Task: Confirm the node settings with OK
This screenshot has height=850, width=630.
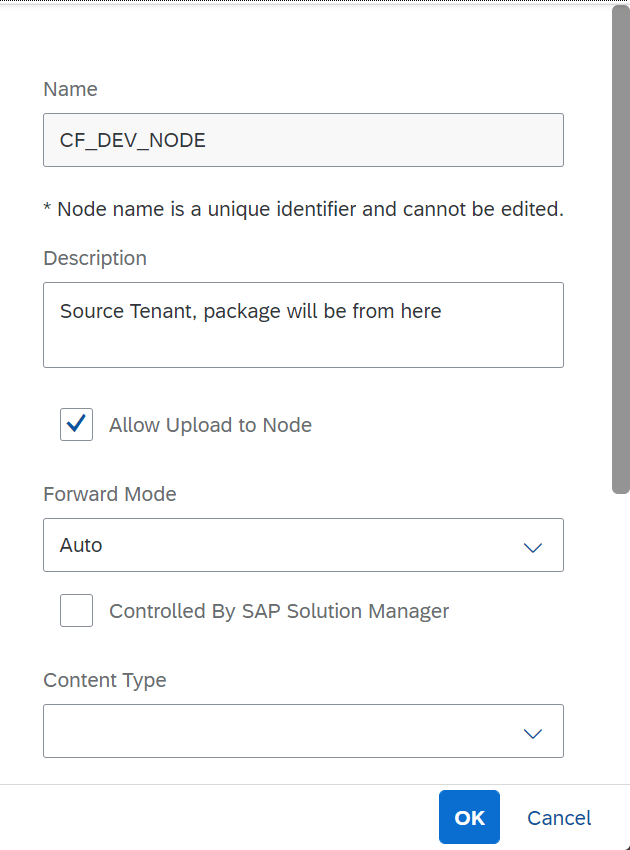Action: point(469,817)
